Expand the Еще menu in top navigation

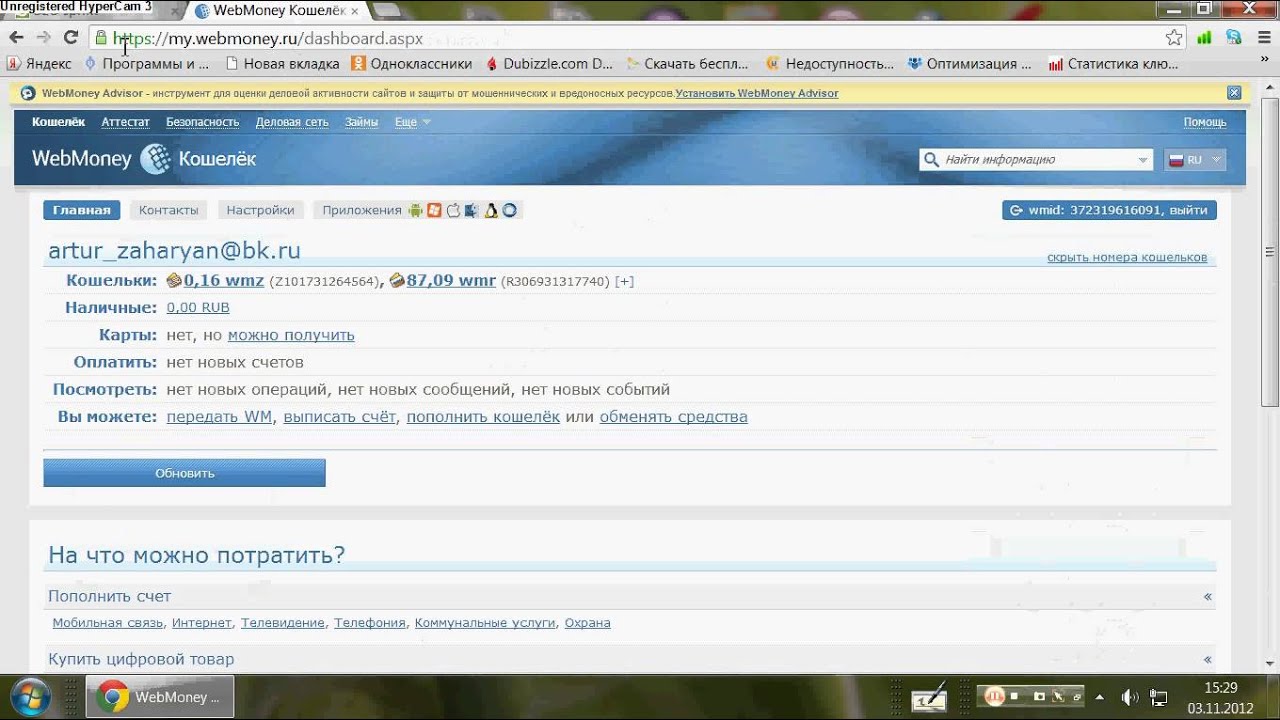pos(412,122)
